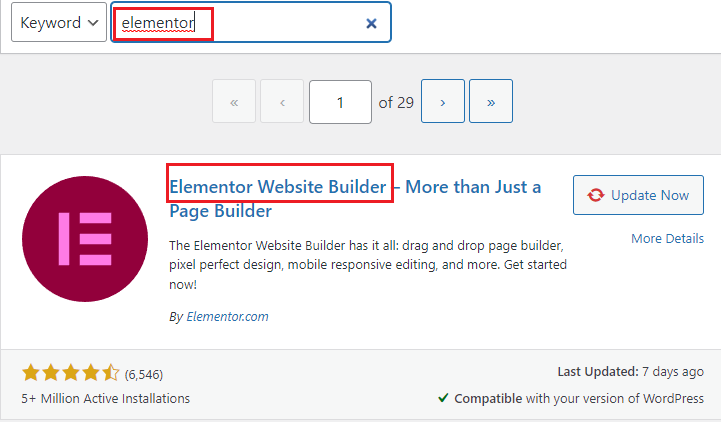The height and width of the screenshot is (422, 721).
Task: Click the green compatibility checkmark icon
Action: coord(443,398)
